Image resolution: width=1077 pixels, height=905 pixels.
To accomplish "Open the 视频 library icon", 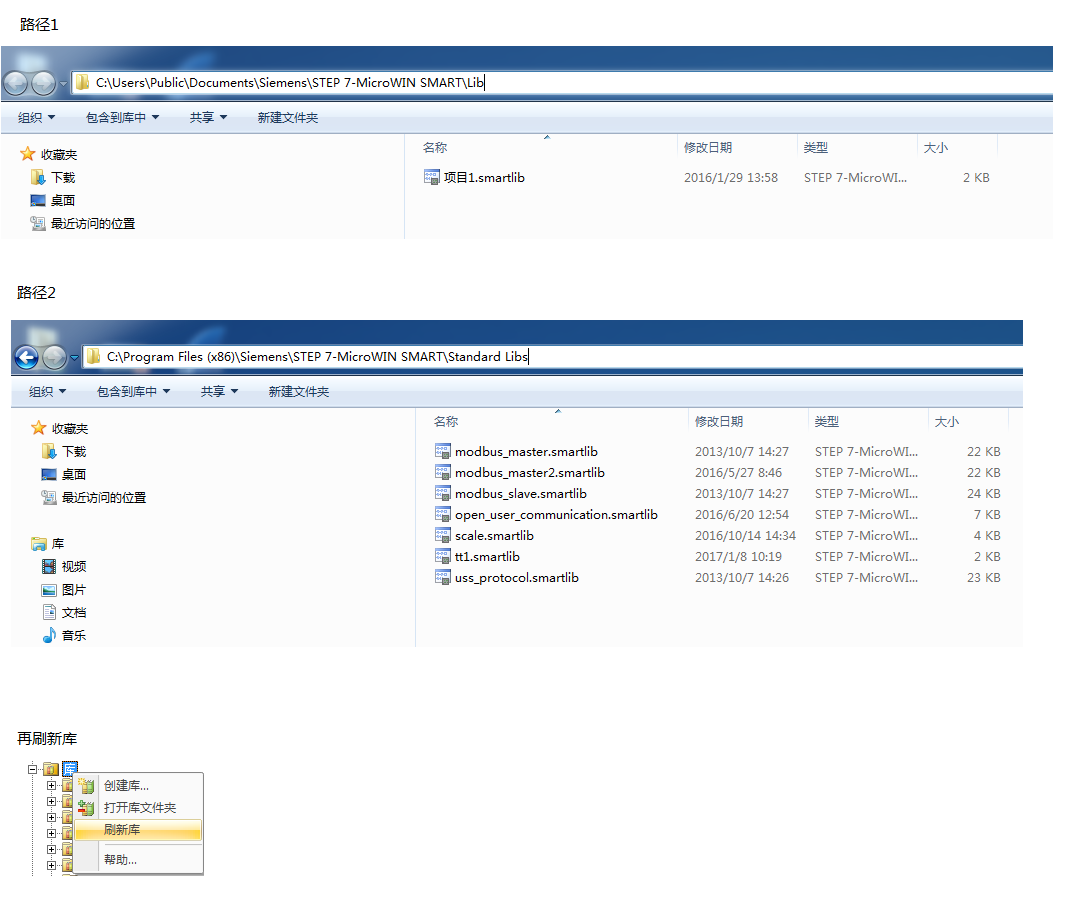I will tap(49, 566).
